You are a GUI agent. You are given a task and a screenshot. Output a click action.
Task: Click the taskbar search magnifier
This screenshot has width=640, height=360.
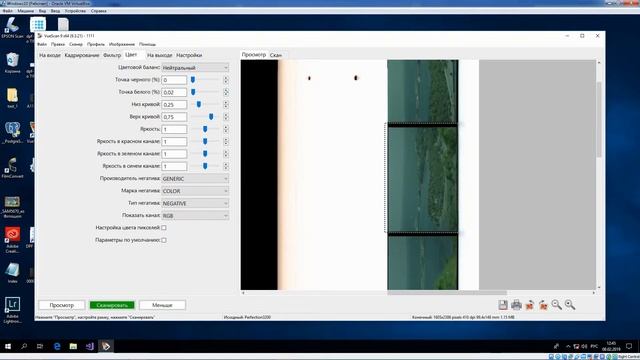point(24,346)
